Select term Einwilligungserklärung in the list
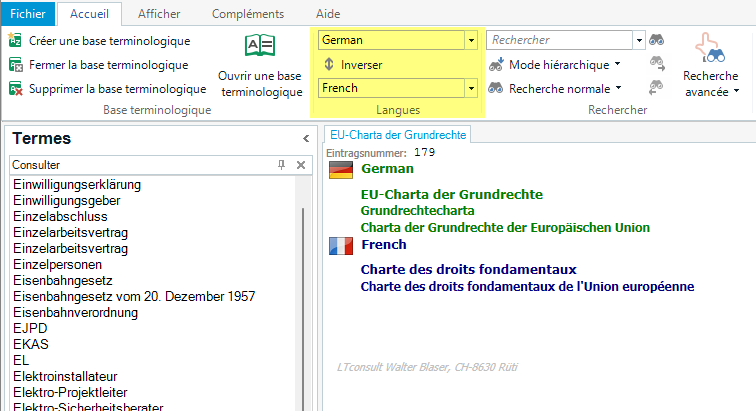The height and width of the screenshot is (411, 756). pyautogui.click(x=77, y=184)
